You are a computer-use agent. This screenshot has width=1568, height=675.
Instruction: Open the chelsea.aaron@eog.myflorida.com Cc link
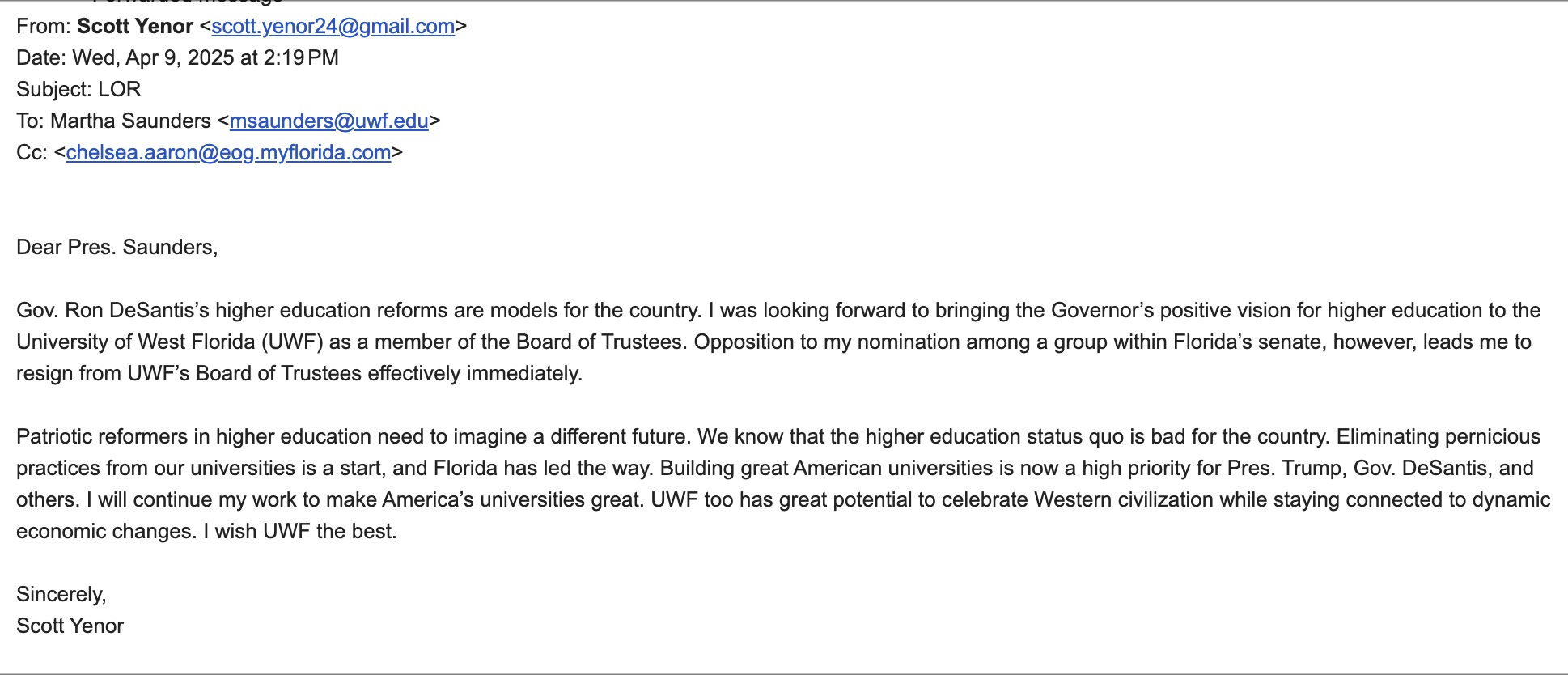(x=228, y=153)
